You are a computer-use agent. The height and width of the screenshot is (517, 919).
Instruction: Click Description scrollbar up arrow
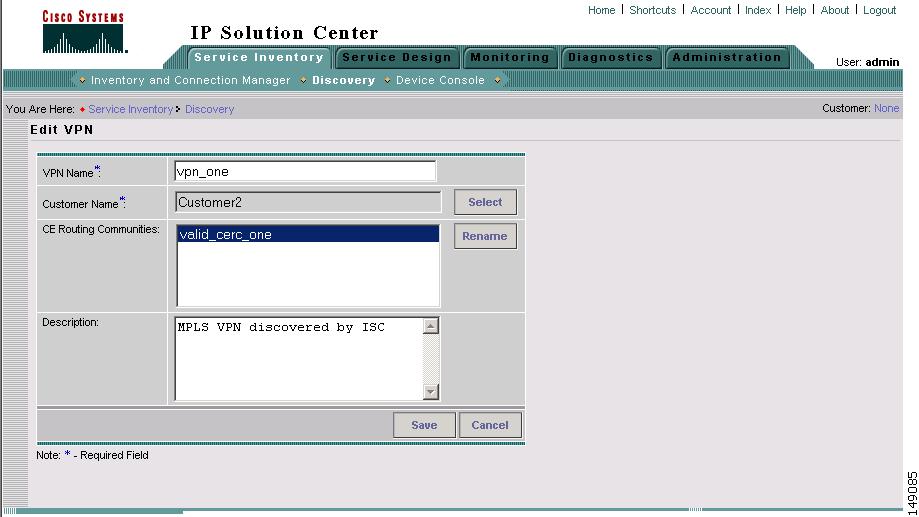[x=431, y=326]
